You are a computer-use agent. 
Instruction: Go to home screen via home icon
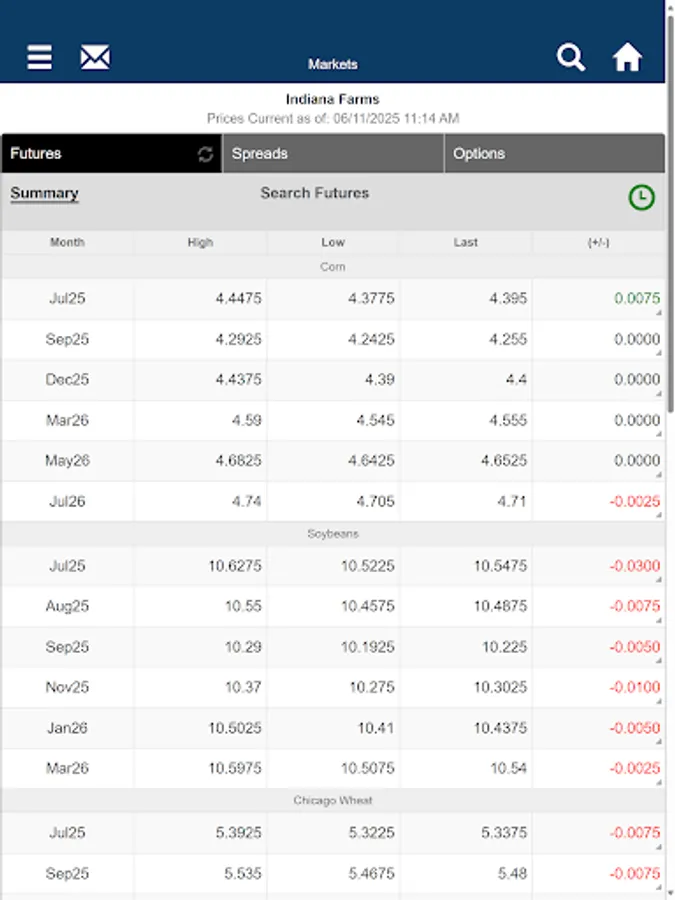tap(628, 57)
